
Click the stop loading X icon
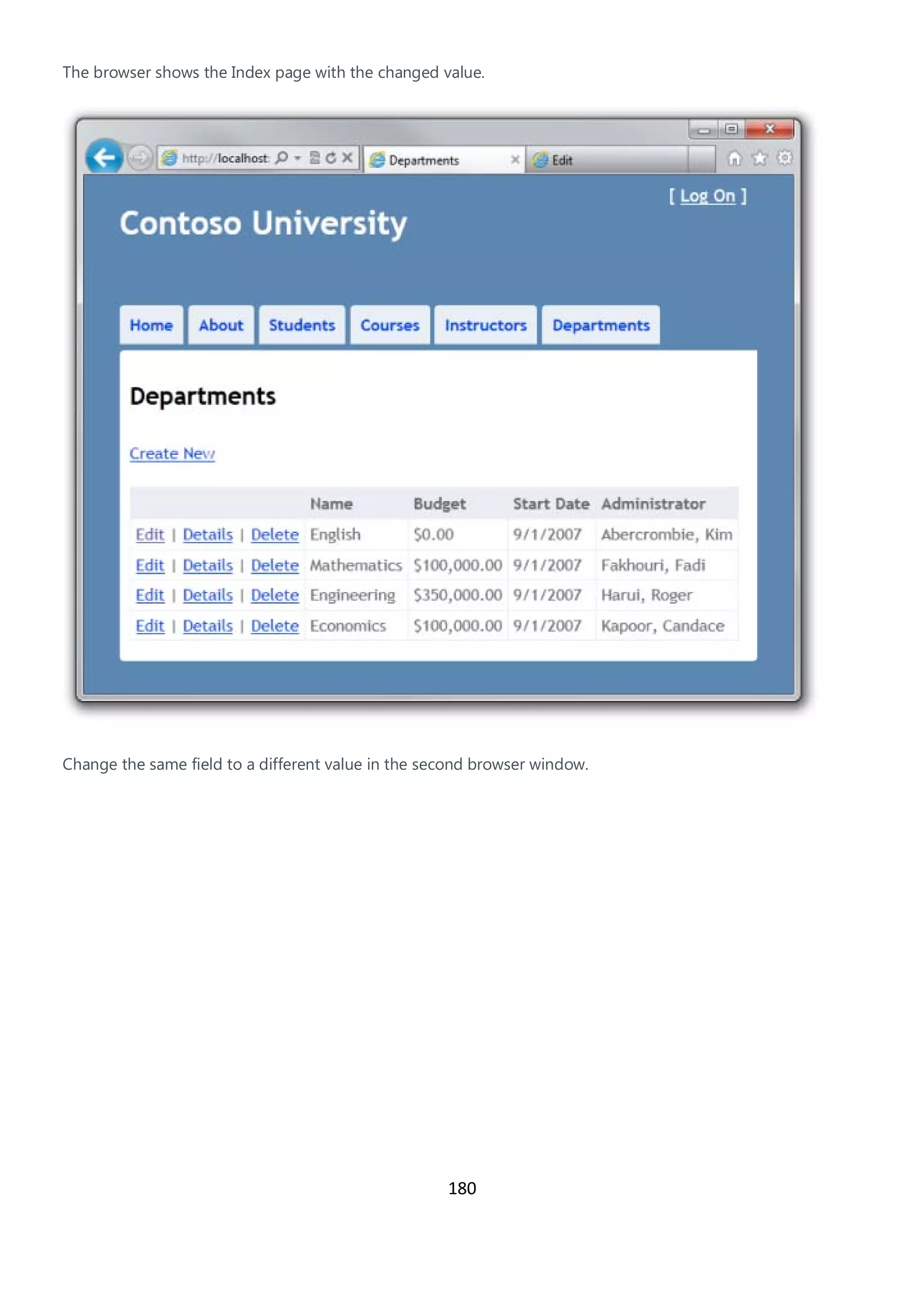coord(347,157)
